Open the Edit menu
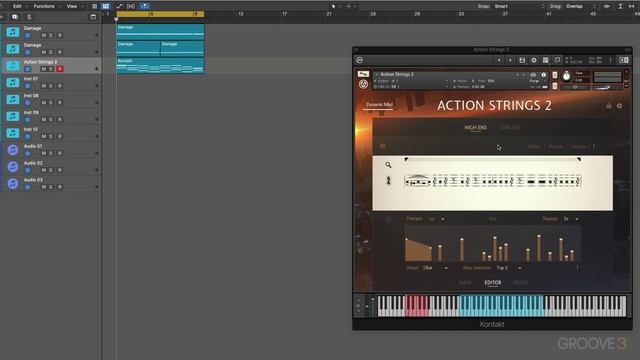 click(x=17, y=6)
